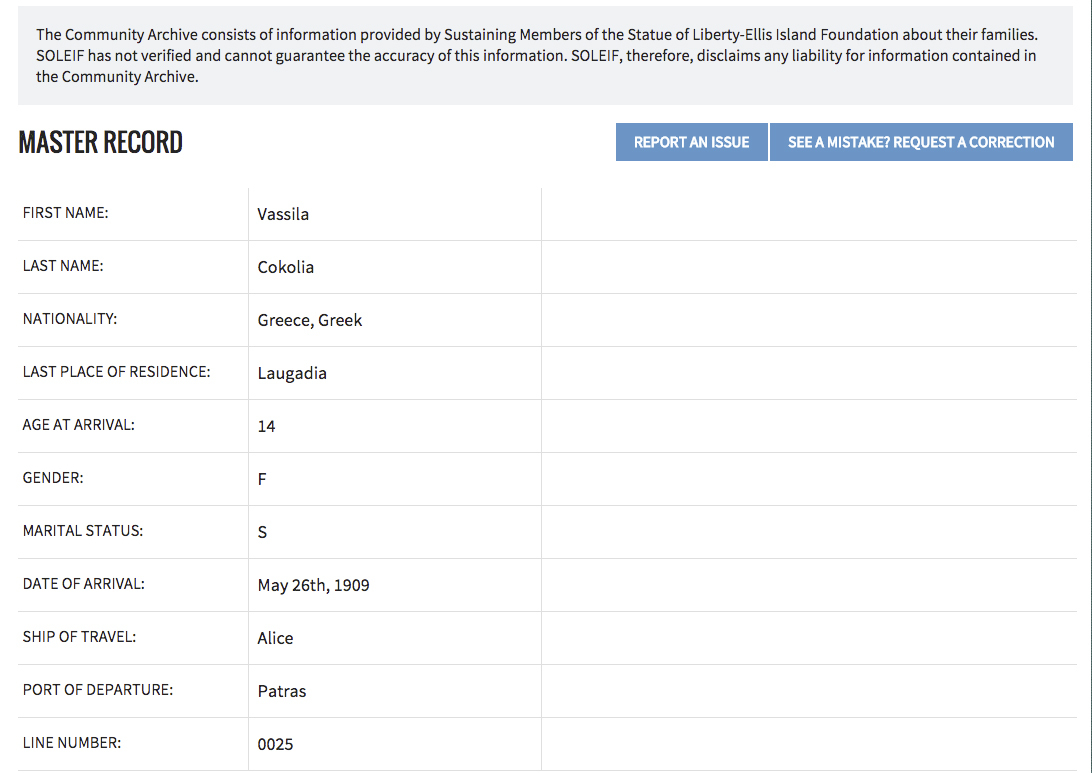Click the arrival date May 26th, 1909
The width and height of the screenshot is (1092, 773).
[x=313, y=585]
